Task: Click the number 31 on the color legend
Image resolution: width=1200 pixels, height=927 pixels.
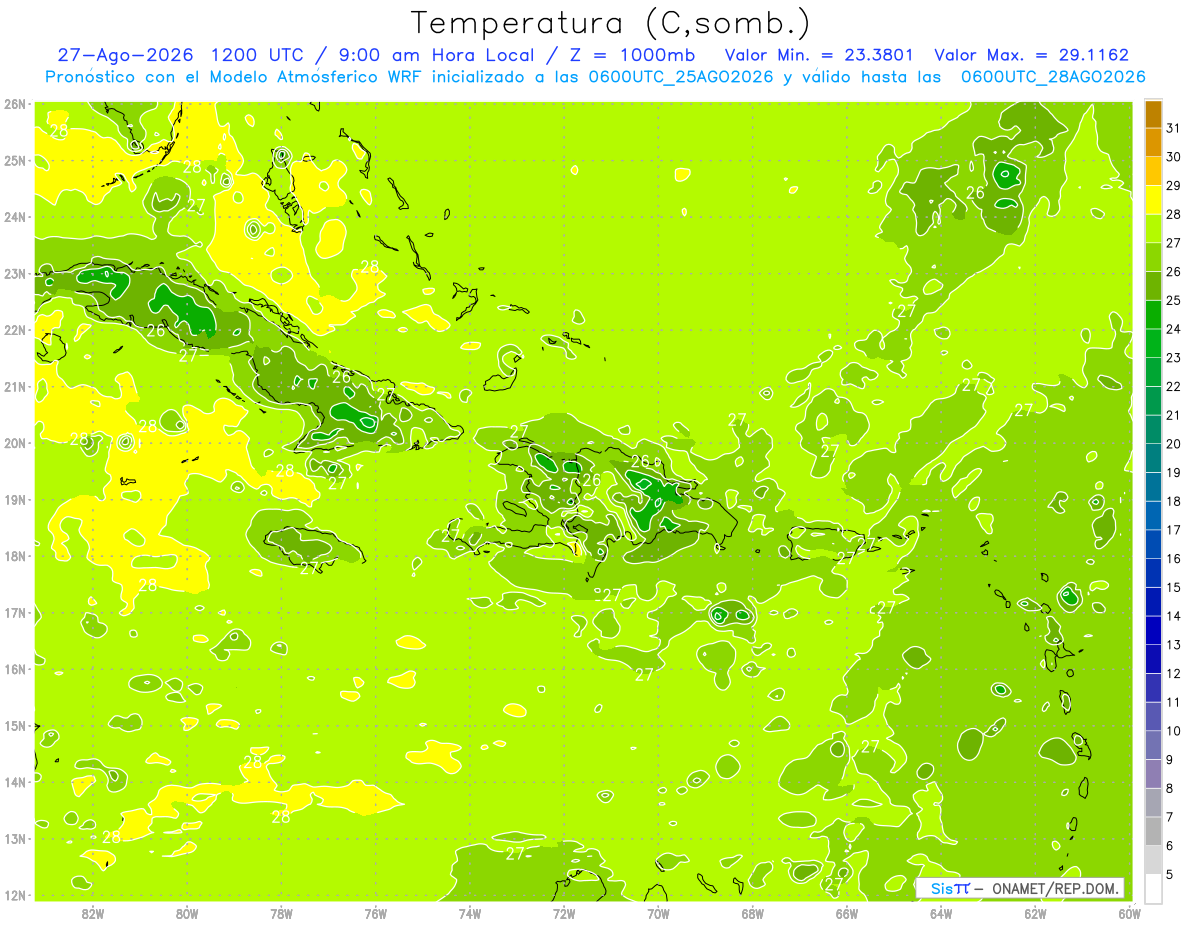Action: tap(1173, 129)
